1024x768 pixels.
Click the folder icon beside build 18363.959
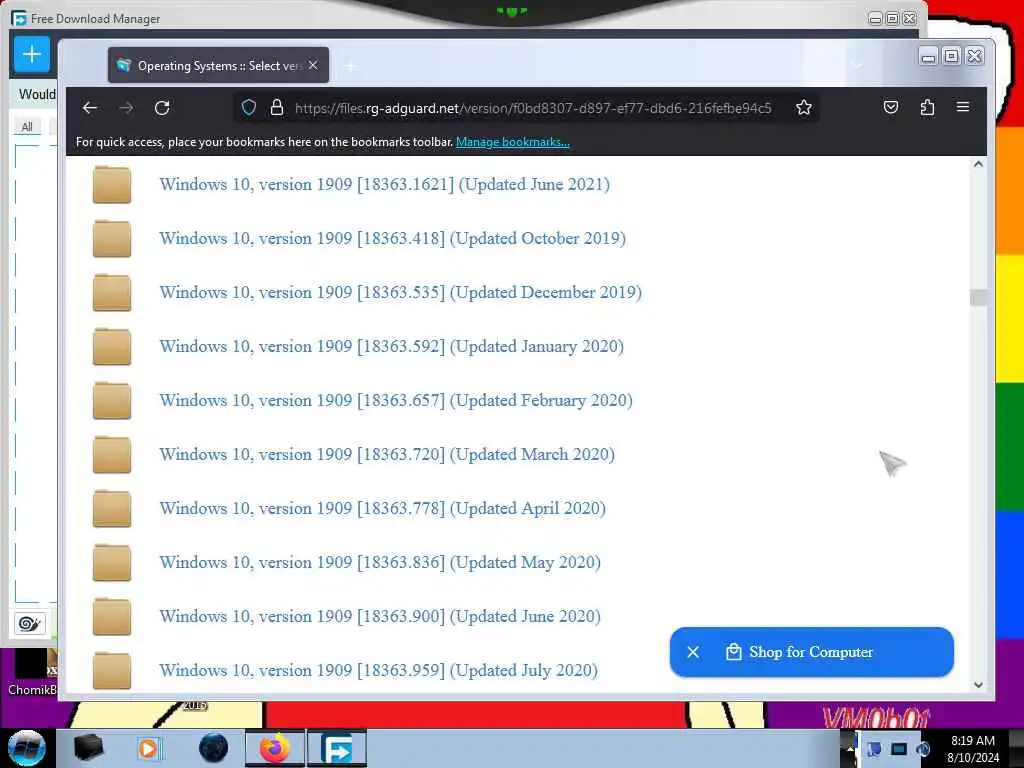coord(112,671)
